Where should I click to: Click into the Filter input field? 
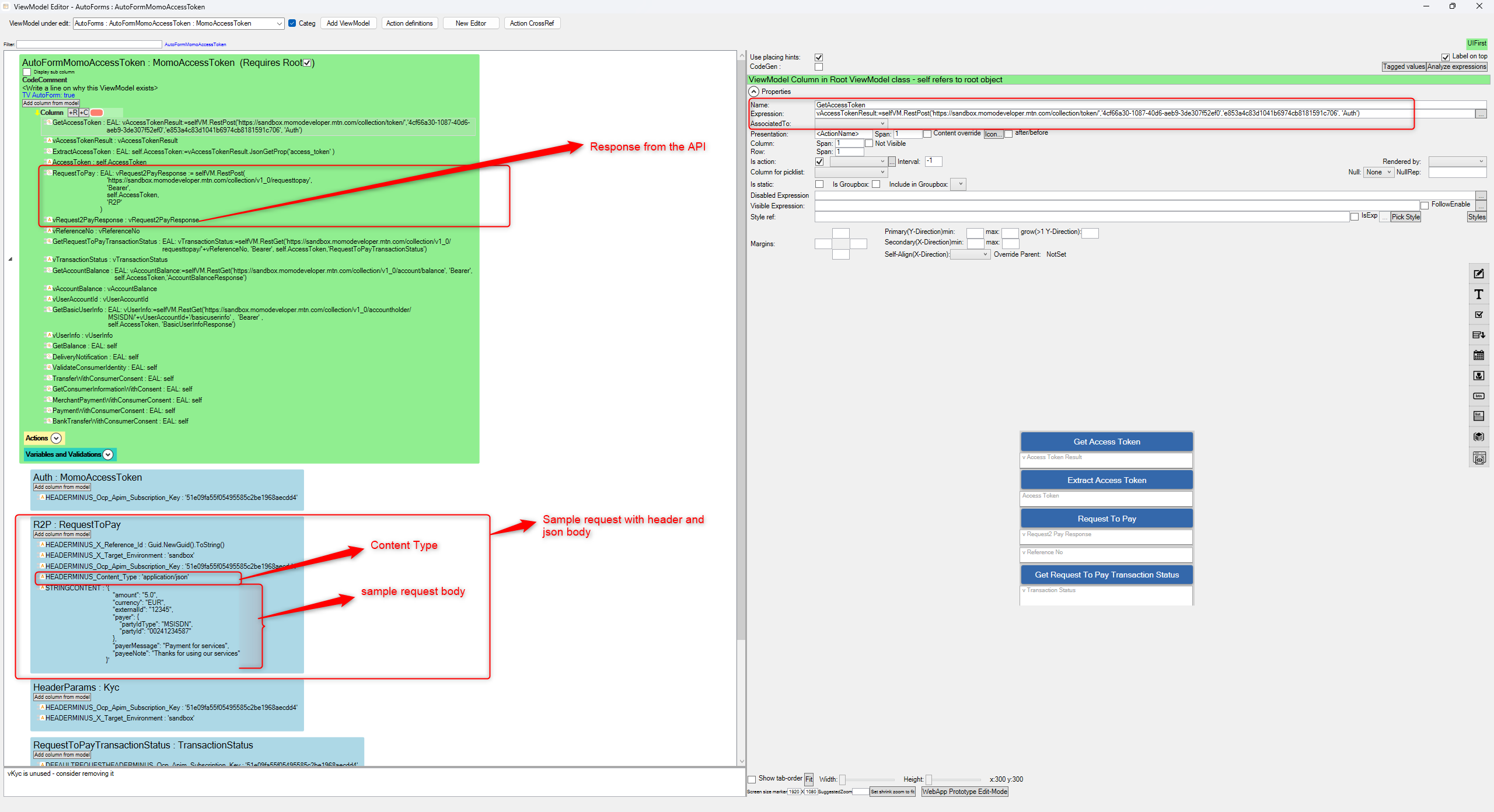point(89,44)
